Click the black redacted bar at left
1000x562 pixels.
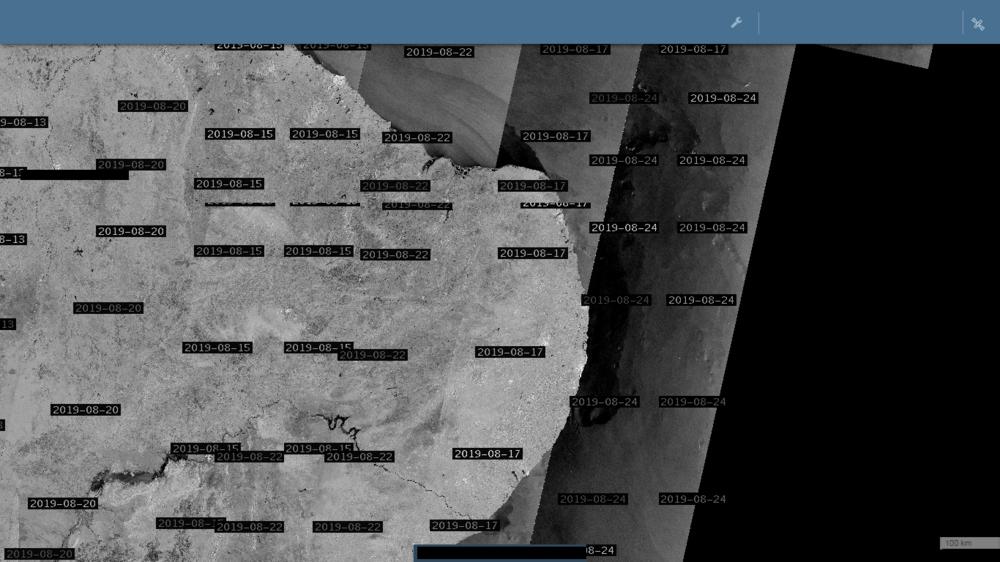pos(75,175)
